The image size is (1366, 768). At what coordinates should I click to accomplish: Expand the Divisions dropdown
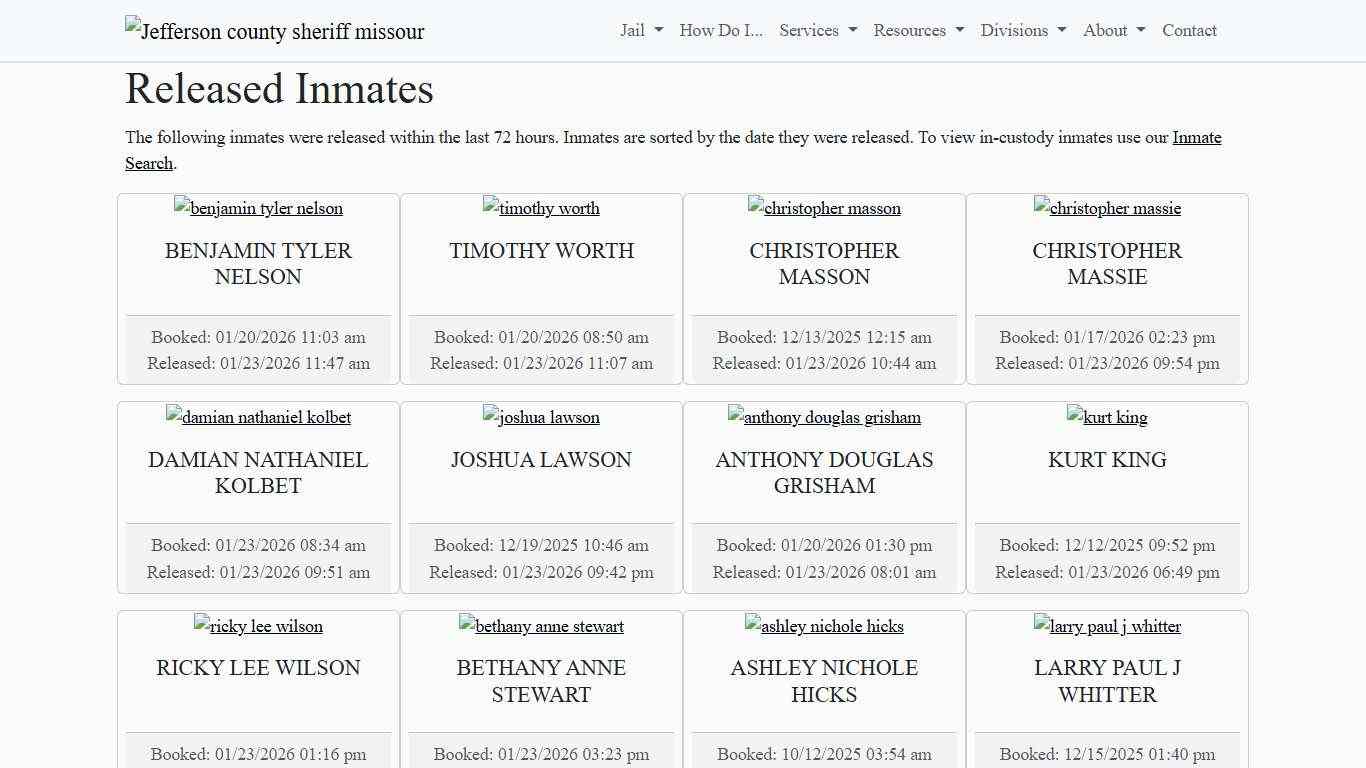(x=1023, y=30)
